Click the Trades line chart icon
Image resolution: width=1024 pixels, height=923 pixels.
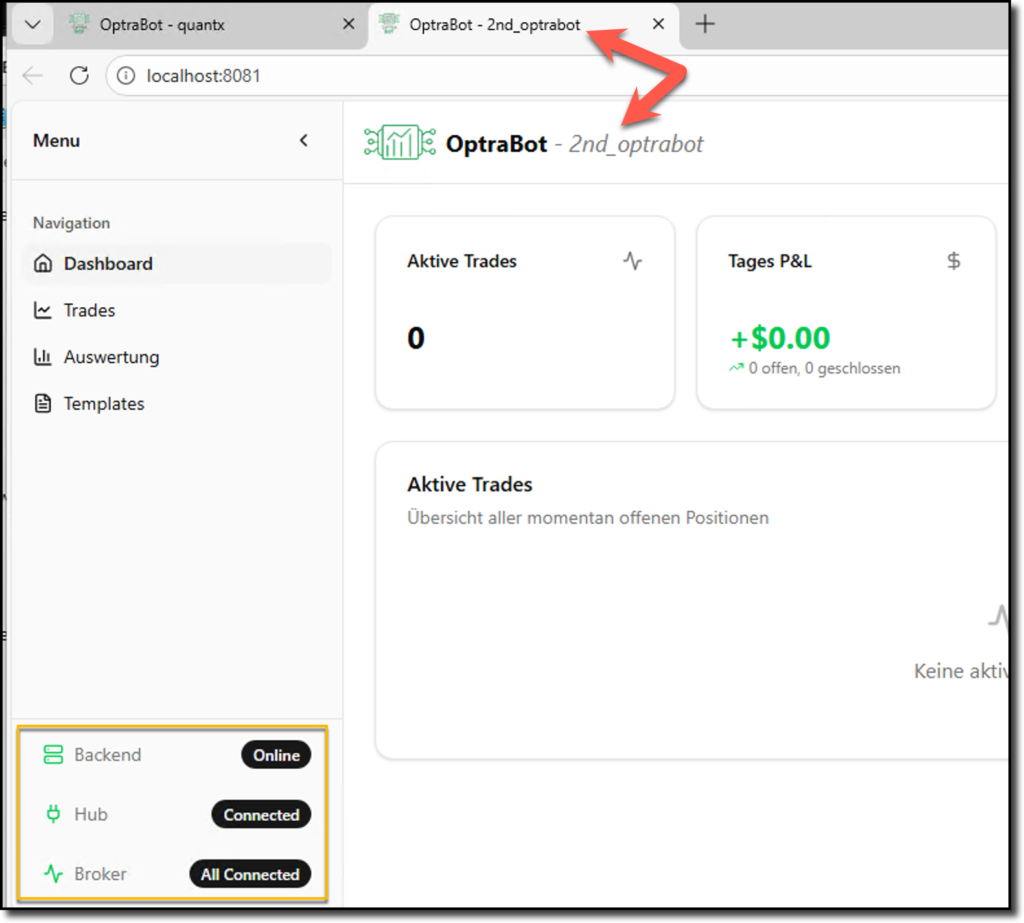(x=43, y=311)
